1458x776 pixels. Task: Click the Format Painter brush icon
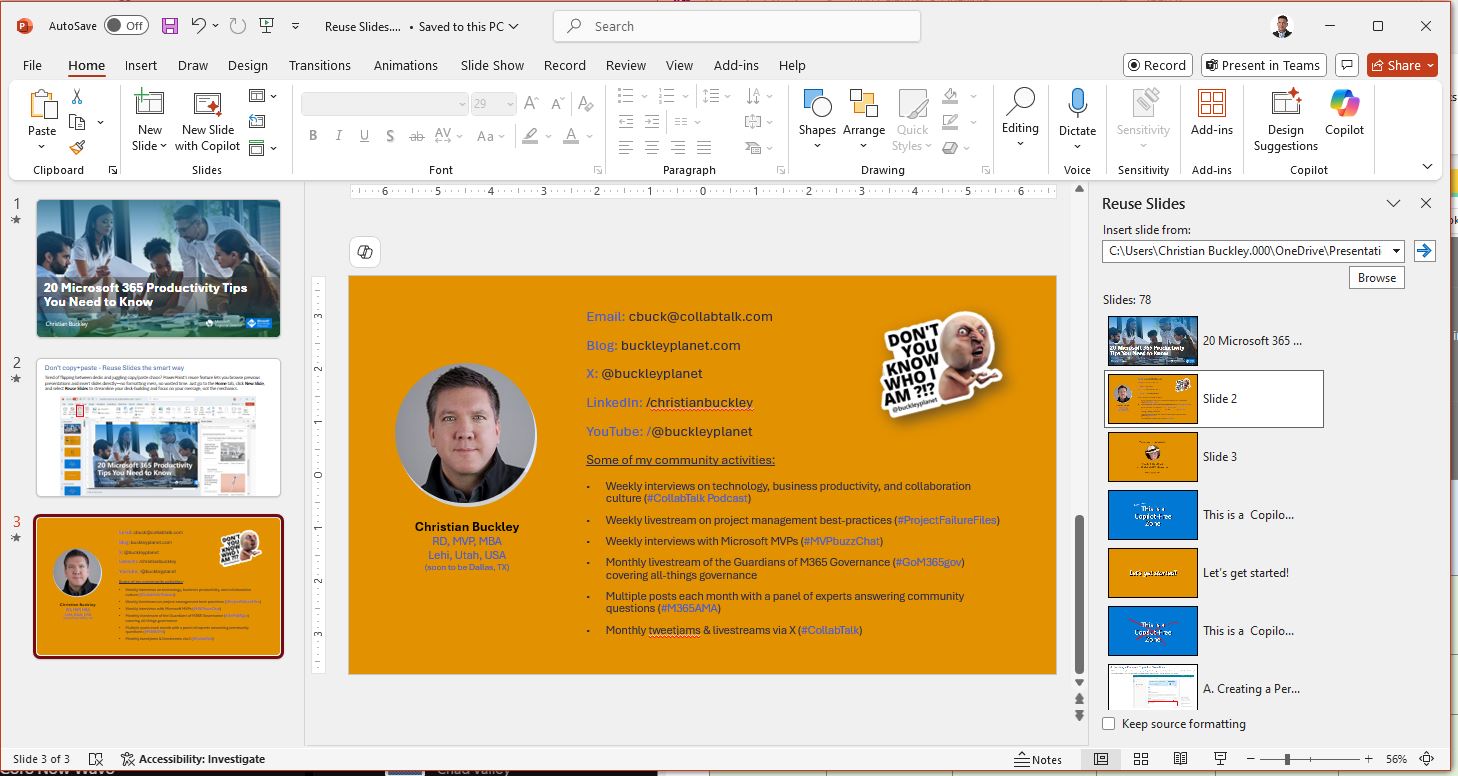tap(77, 147)
